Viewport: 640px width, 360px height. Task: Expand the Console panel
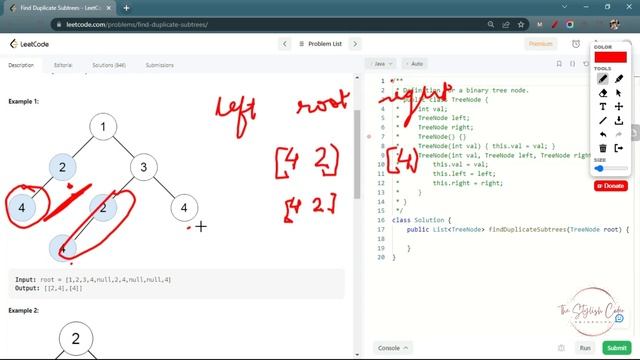coord(393,348)
